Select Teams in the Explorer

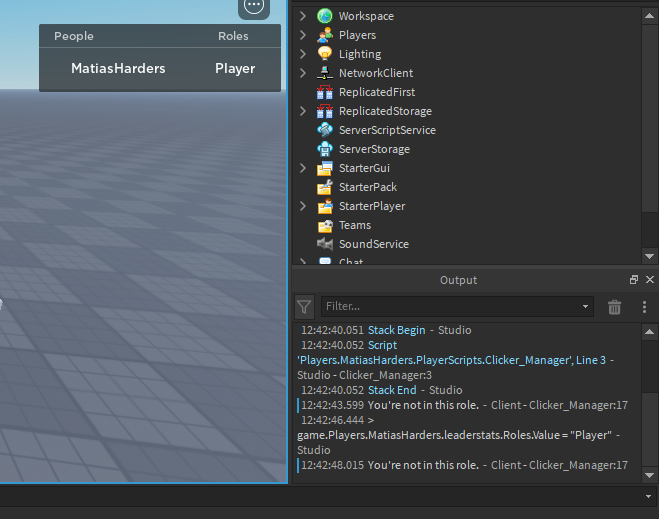(x=355, y=225)
